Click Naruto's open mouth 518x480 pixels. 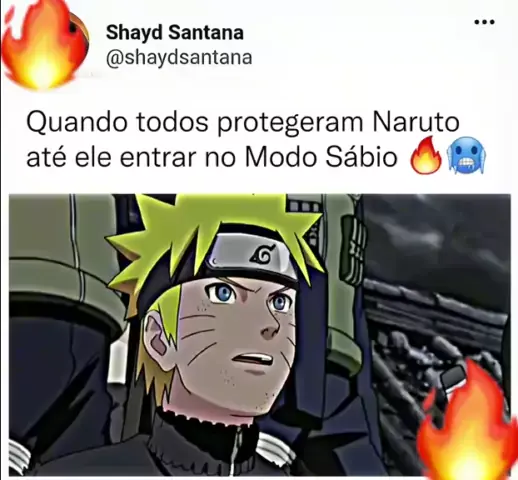click(x=253, y=360)
